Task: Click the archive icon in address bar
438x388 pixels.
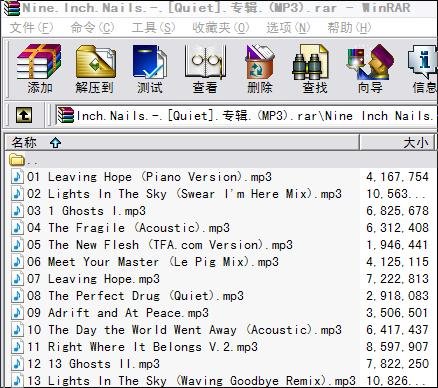Action: click(x=66, y=115)
